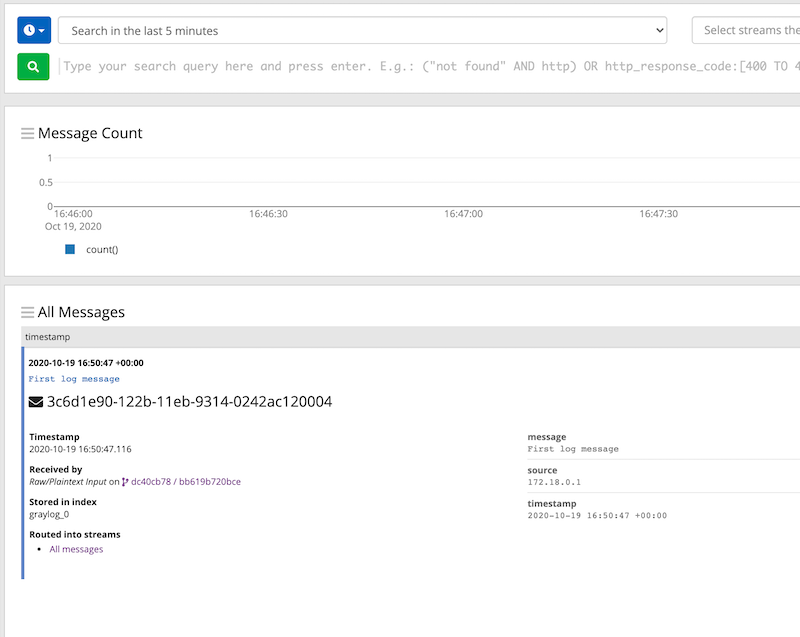Image resolution: width=800 pixels, height=637 pixels.
Task: Expand the "Search in the last 5 minutes" selector
Action: tap(362, 30)
